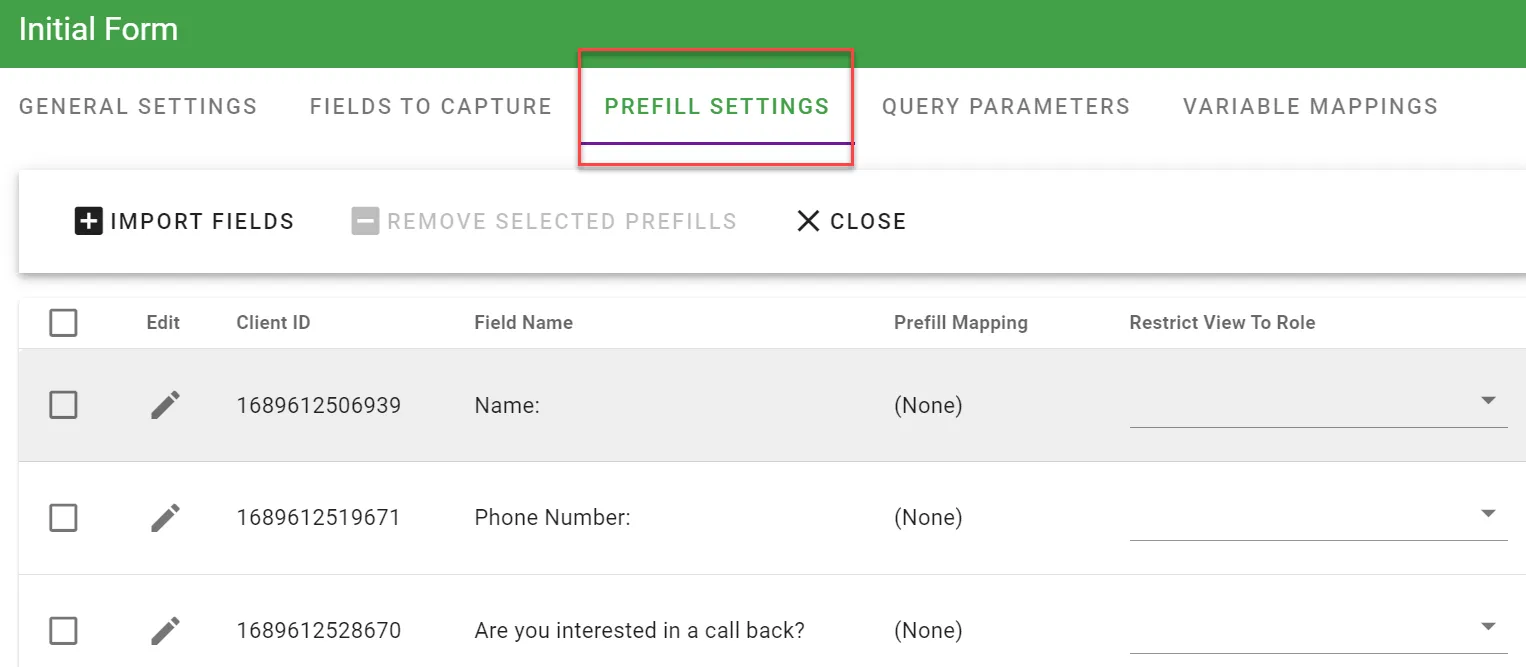Click the minus icon for Remove Selected Prefills
Screen dimensions: 1526x667
pyautogui.click(x=366, y=221)
